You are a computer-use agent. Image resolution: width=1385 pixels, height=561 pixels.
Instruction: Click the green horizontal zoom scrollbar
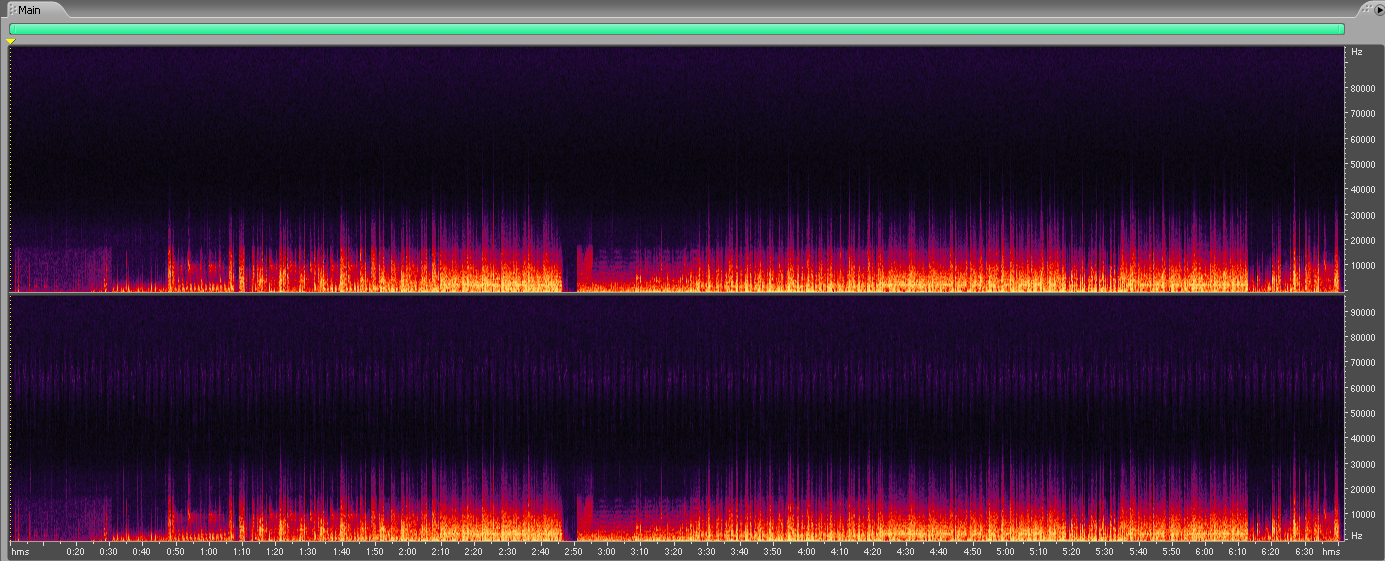tap(677, 29)
